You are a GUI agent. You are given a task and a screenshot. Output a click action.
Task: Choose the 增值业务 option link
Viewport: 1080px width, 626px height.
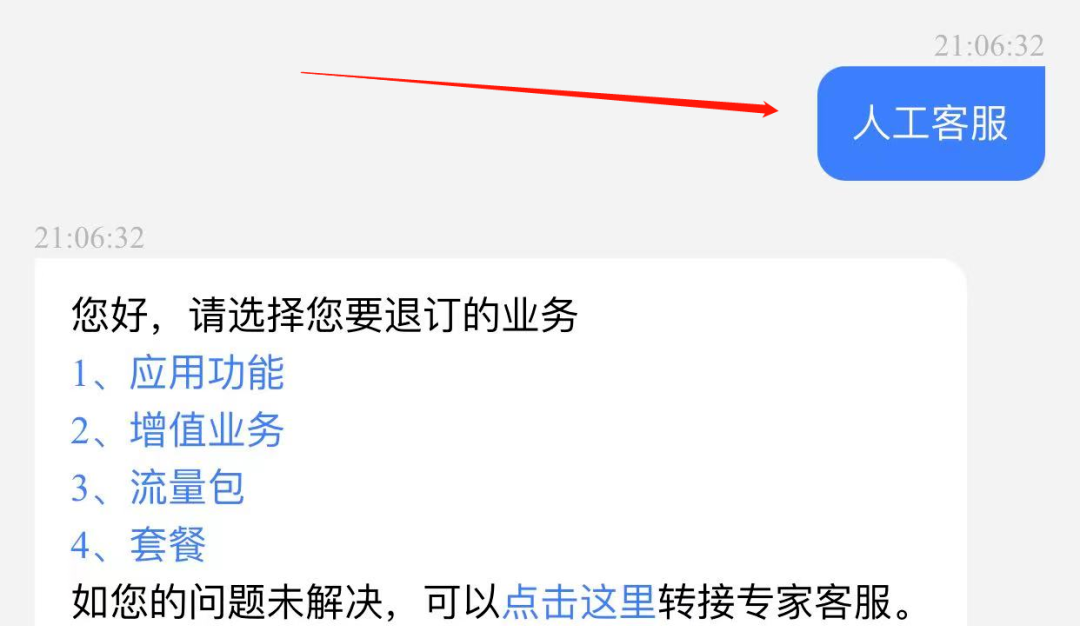[x=207, y=430]
